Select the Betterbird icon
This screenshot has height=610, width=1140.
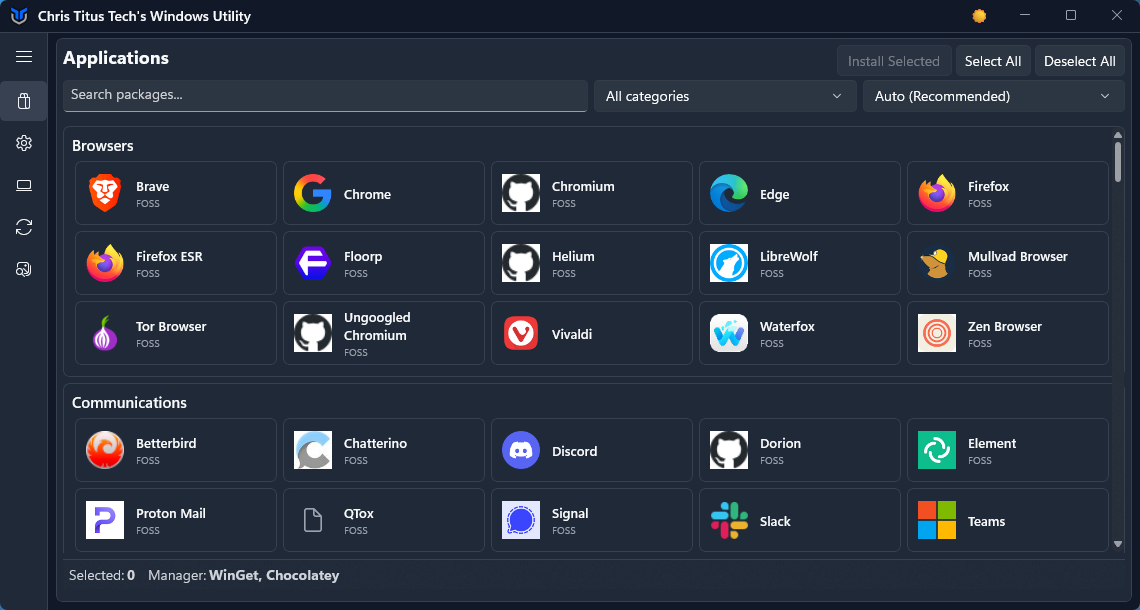105,450
